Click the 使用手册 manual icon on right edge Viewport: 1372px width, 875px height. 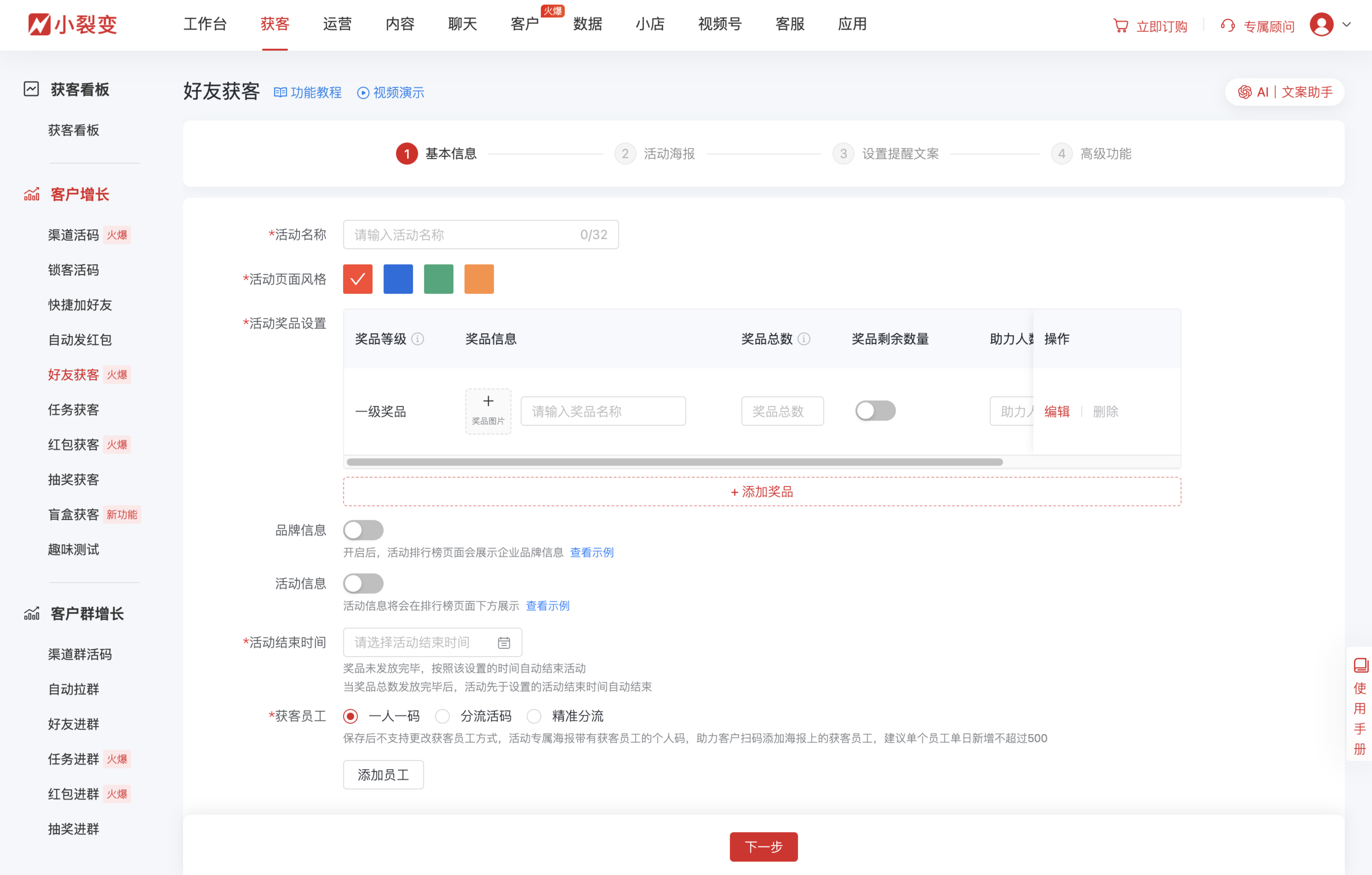click(x=1361, y=665)
